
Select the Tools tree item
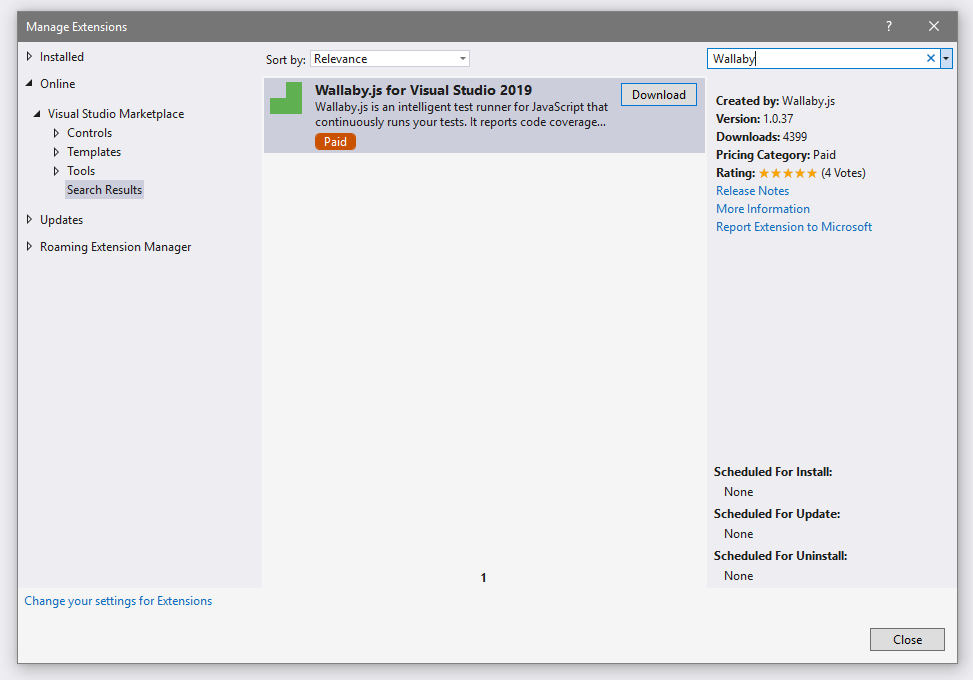(x=81, y=171)
